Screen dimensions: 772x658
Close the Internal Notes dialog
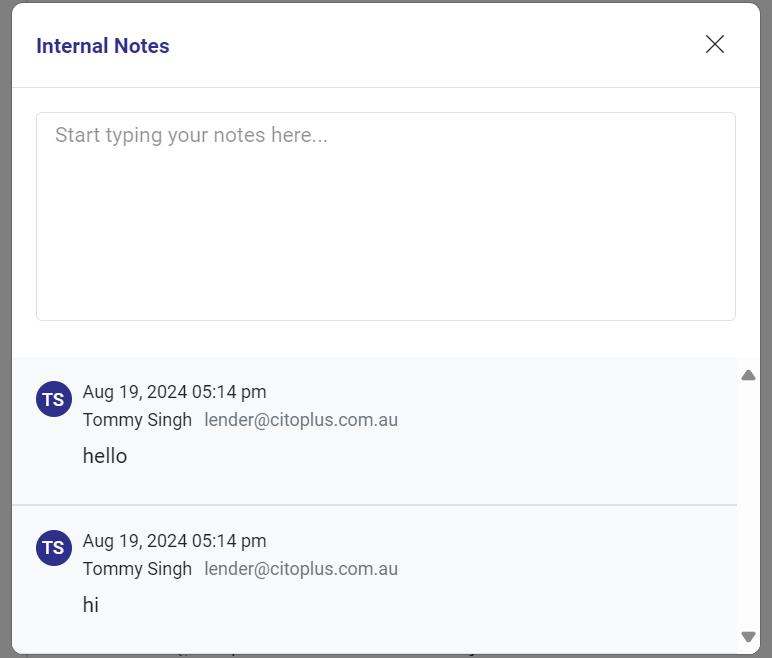[714, 44]
